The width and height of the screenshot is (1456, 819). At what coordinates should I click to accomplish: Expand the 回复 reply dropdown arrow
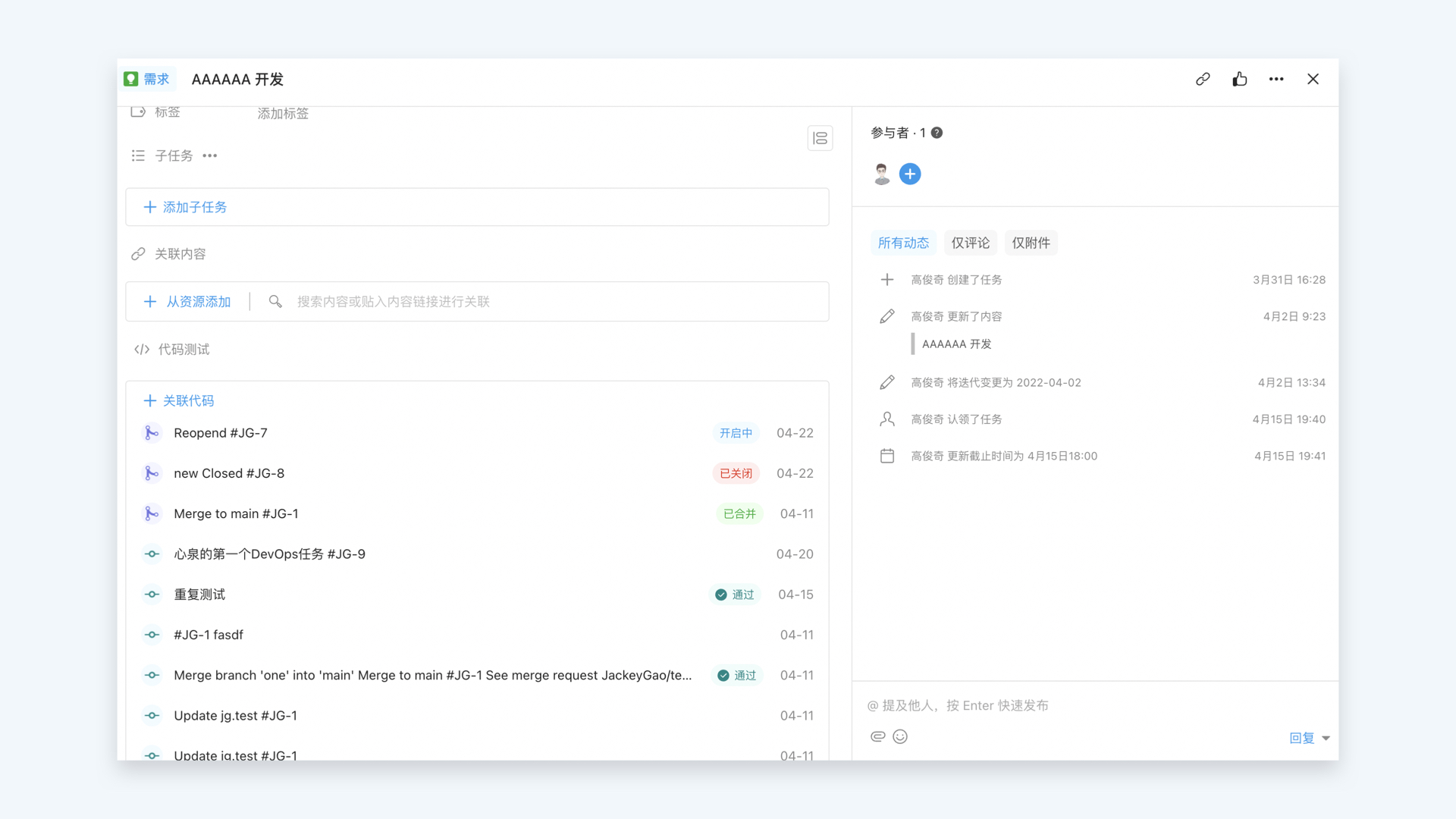click(1326, 738)
